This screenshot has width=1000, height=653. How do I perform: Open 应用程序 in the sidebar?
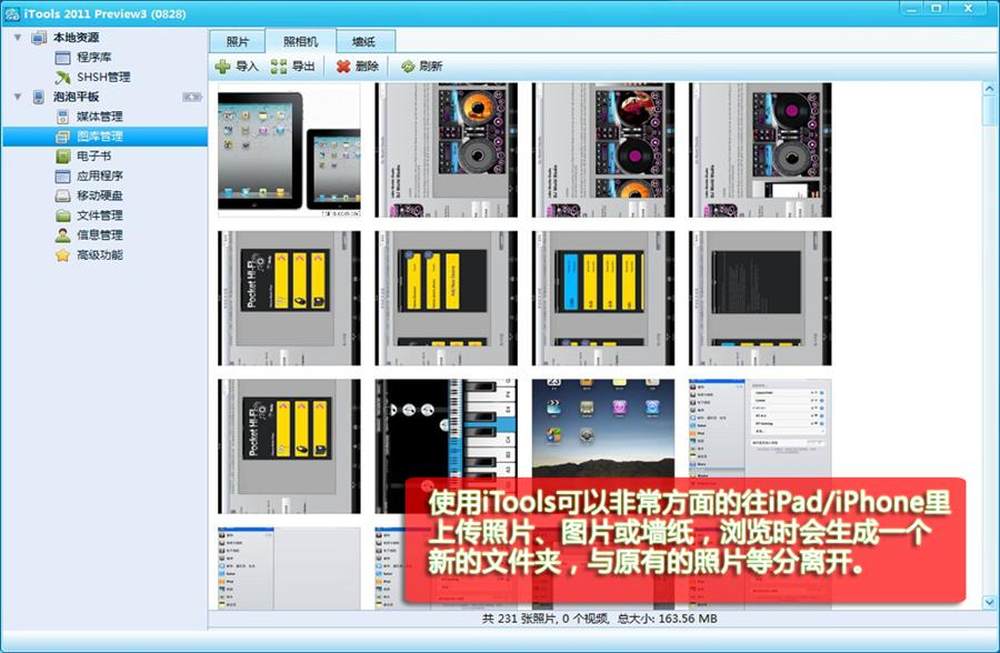[99, 176]
